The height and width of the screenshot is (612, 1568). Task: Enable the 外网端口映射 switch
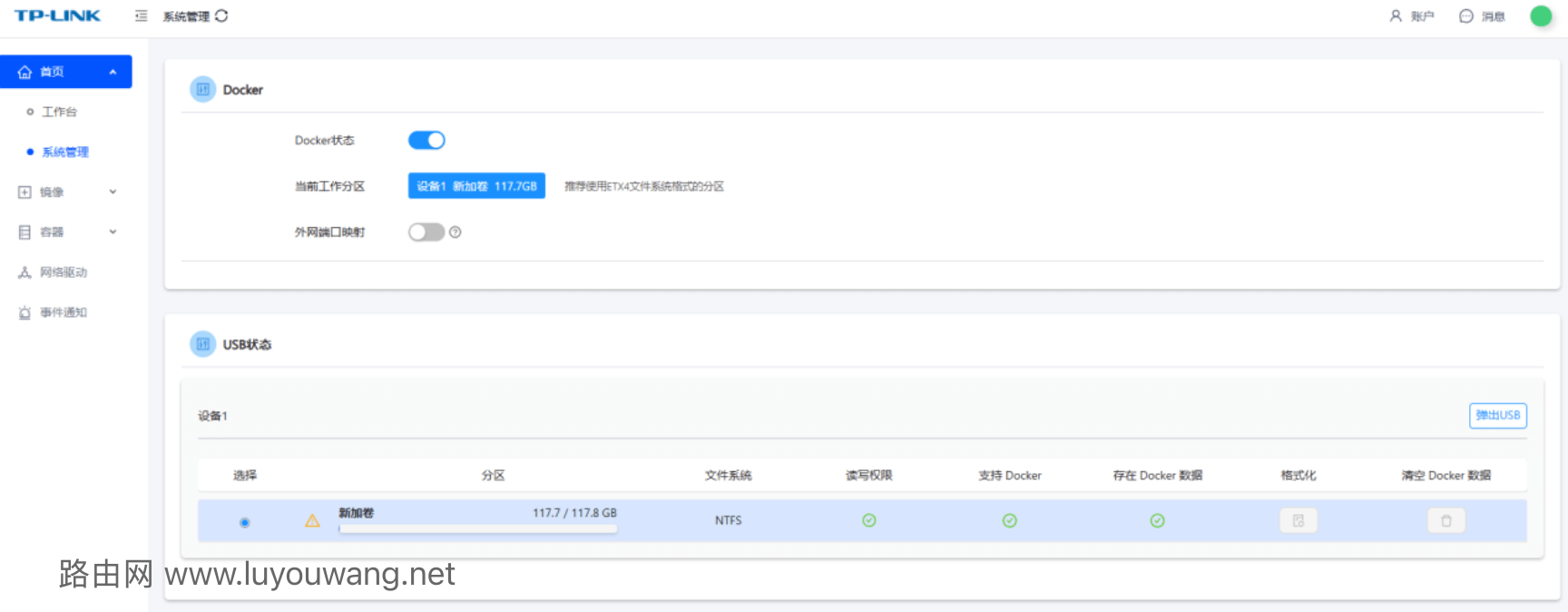426,232
